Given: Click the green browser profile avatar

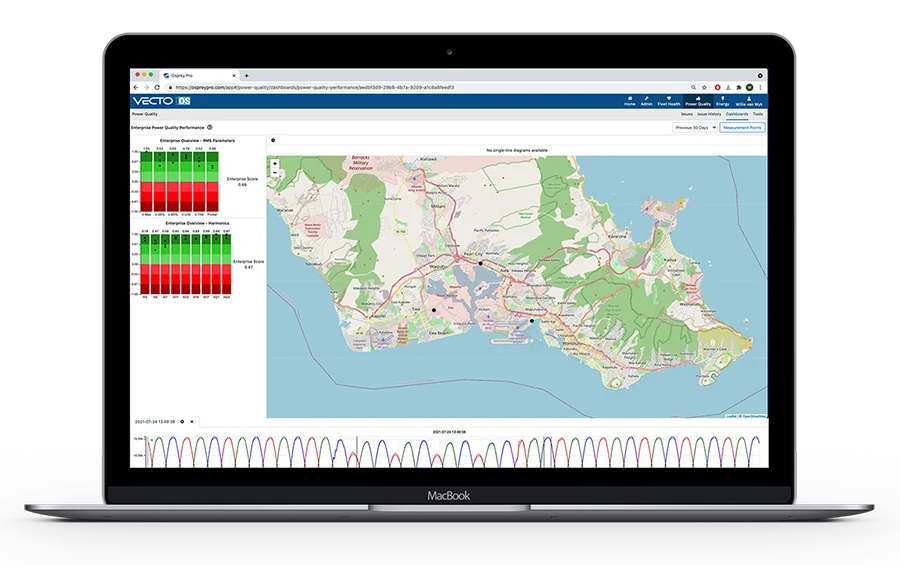Looking at the screenshot, I should [x=749, y=87].
